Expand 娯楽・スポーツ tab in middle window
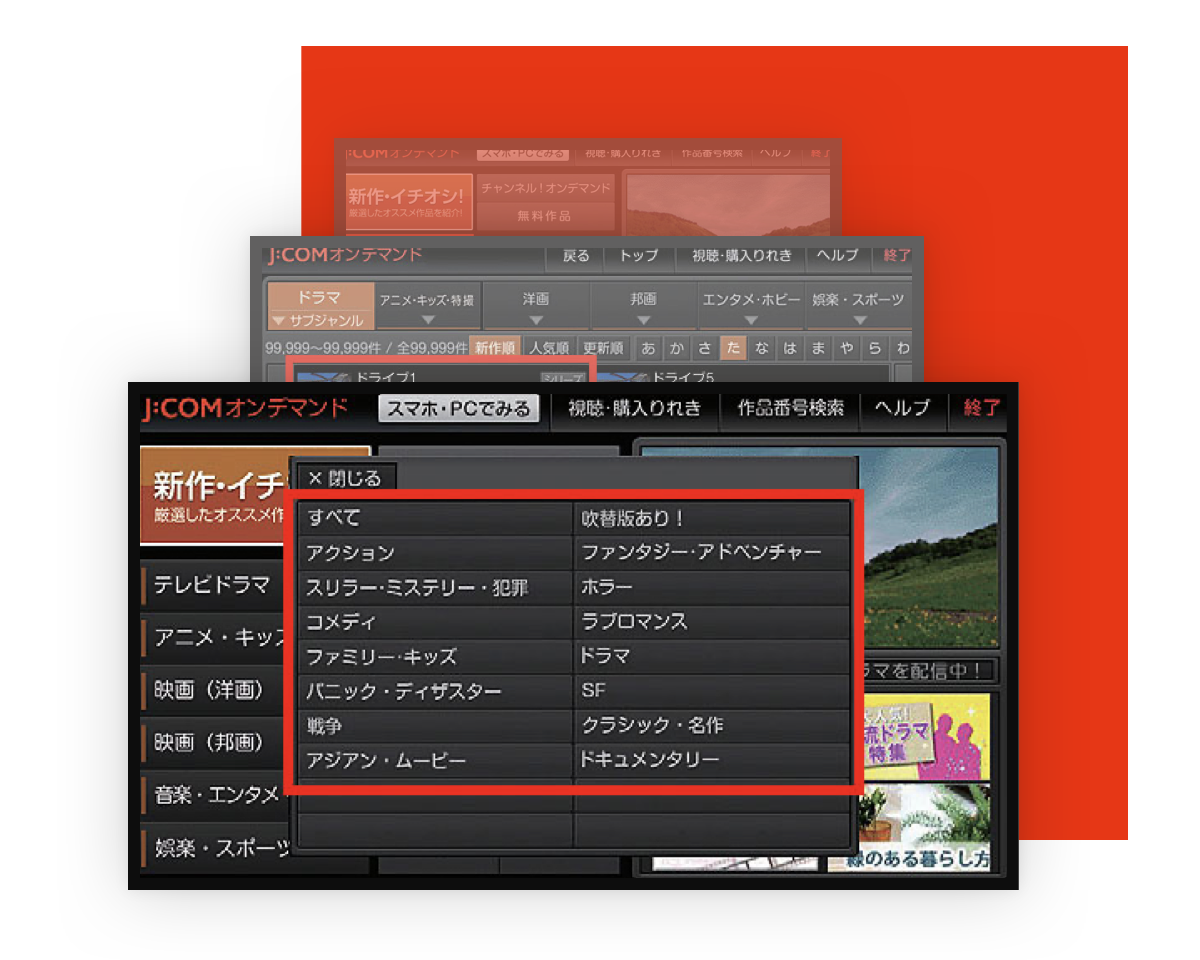This screenshot has width=1200, height=960. click(x=858, y=307)
